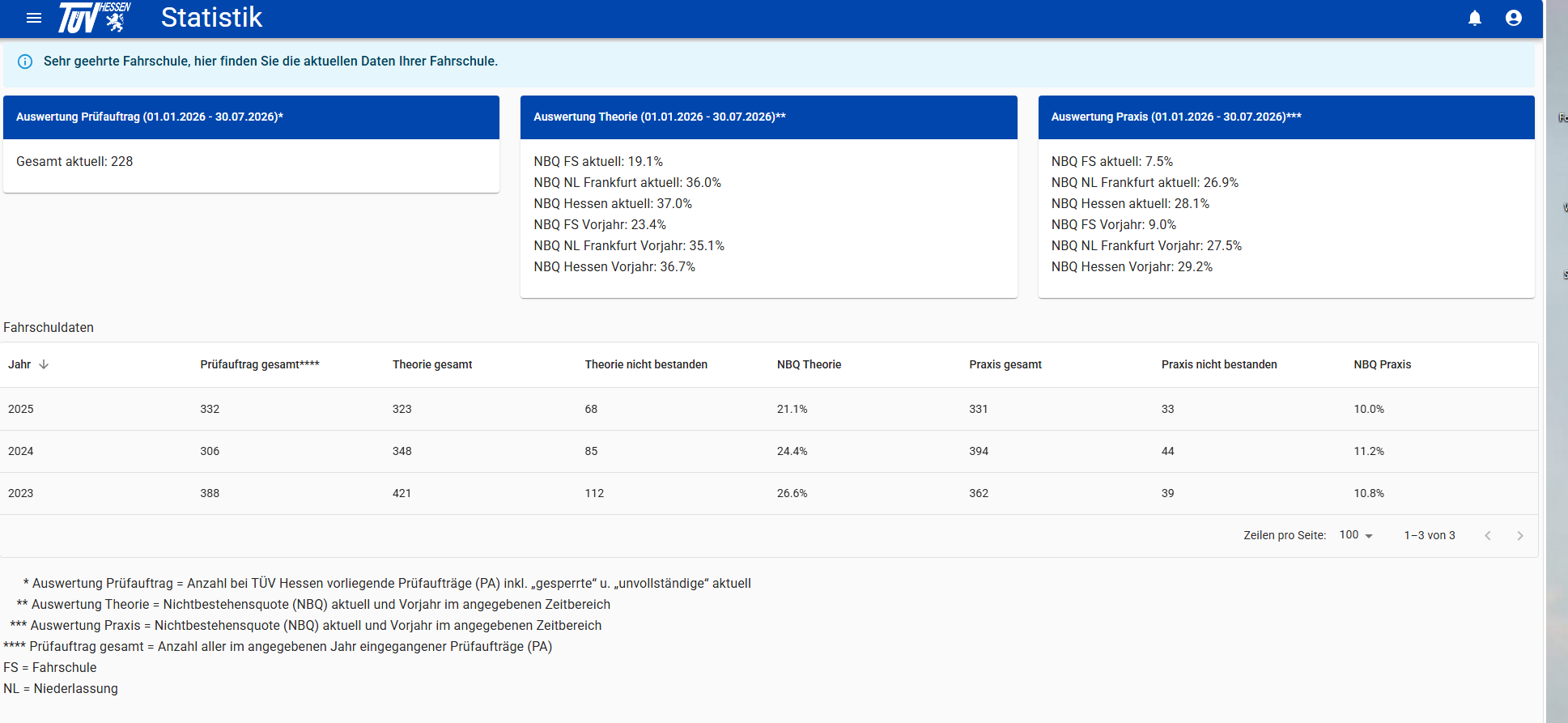
Task: Sort by Theorie gesamt column
Action: (432, 364)
